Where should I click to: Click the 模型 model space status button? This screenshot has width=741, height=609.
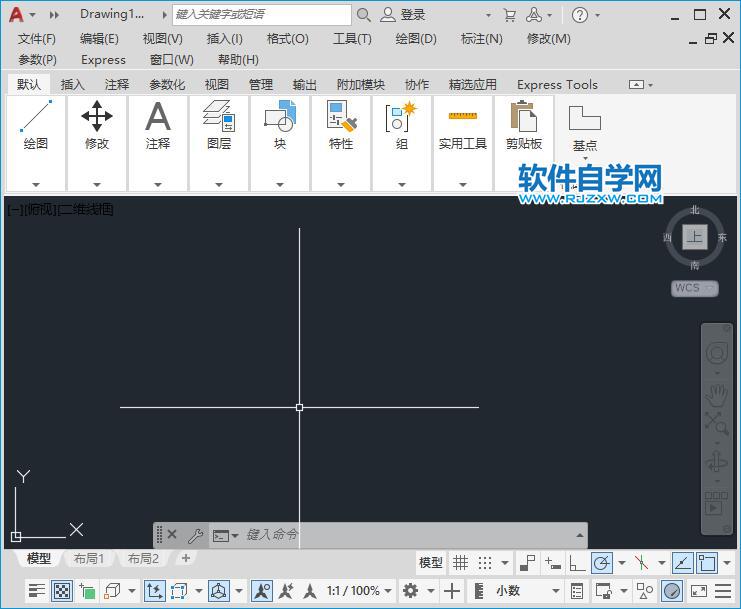click(x=431, y=563)
